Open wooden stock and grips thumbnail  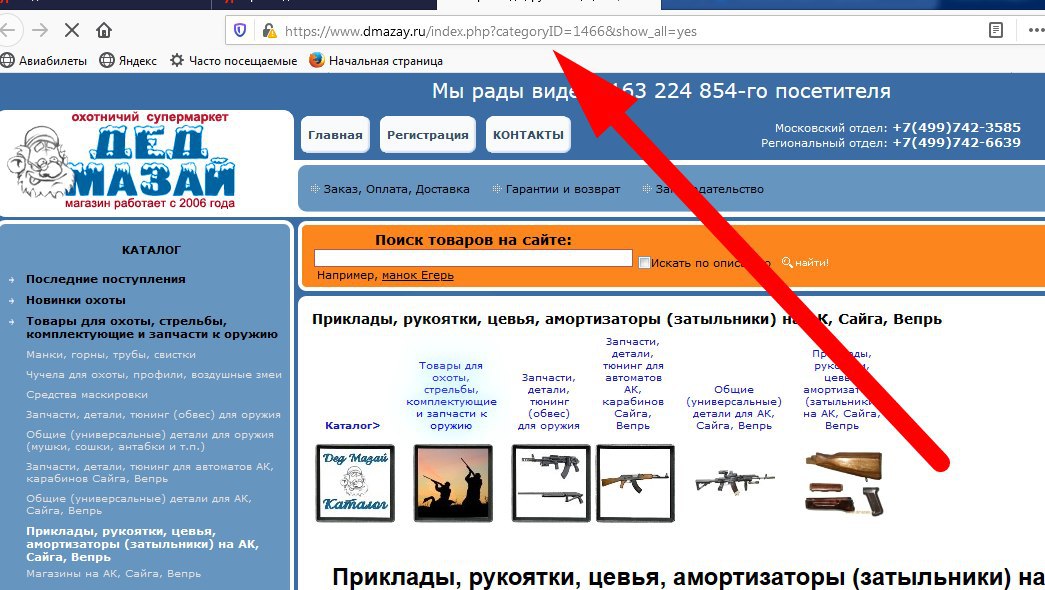click(844, 483)
